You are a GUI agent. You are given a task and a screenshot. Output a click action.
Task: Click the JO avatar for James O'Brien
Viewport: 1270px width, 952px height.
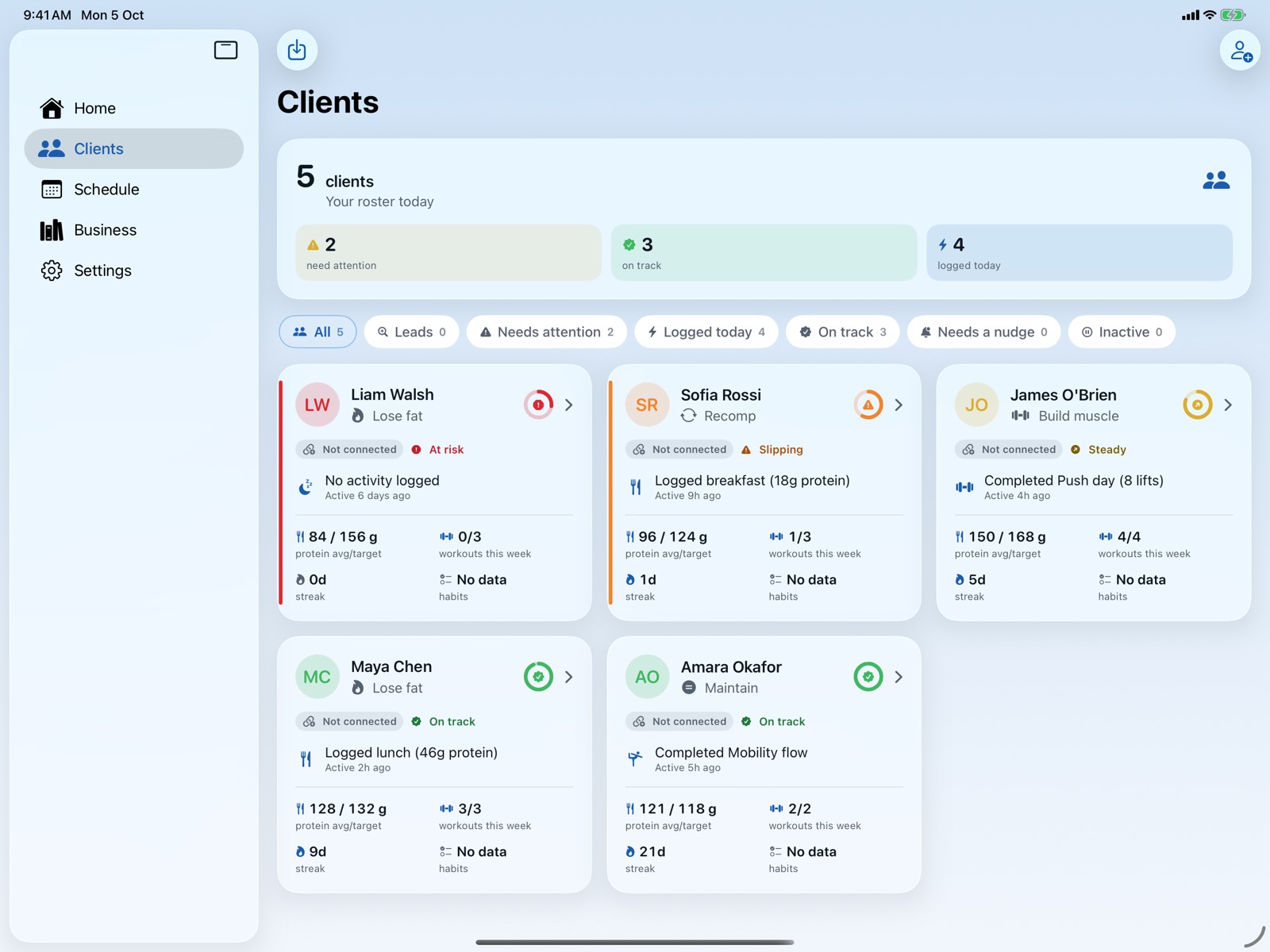(976, 405)
